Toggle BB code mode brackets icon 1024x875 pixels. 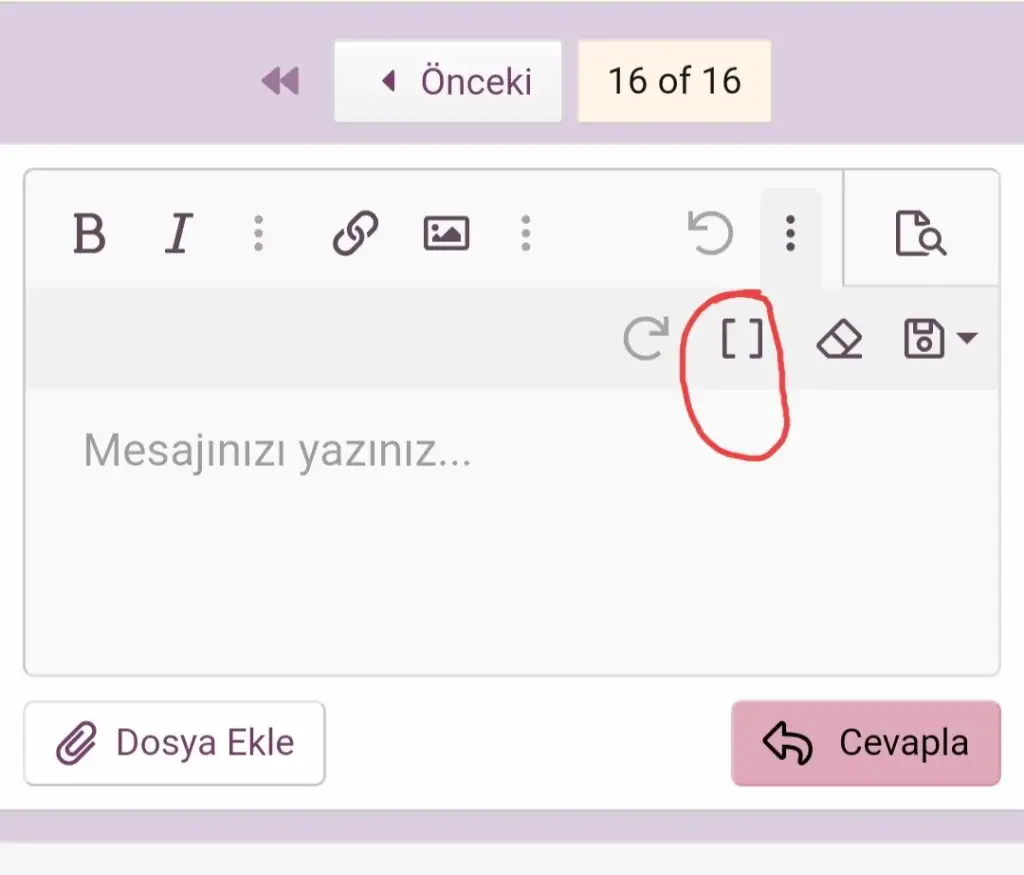tap(742, 340)
